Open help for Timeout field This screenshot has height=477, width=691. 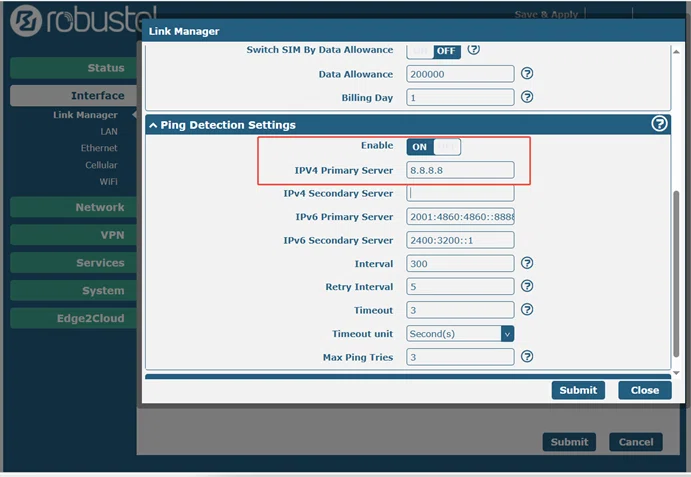click(527, 309)
